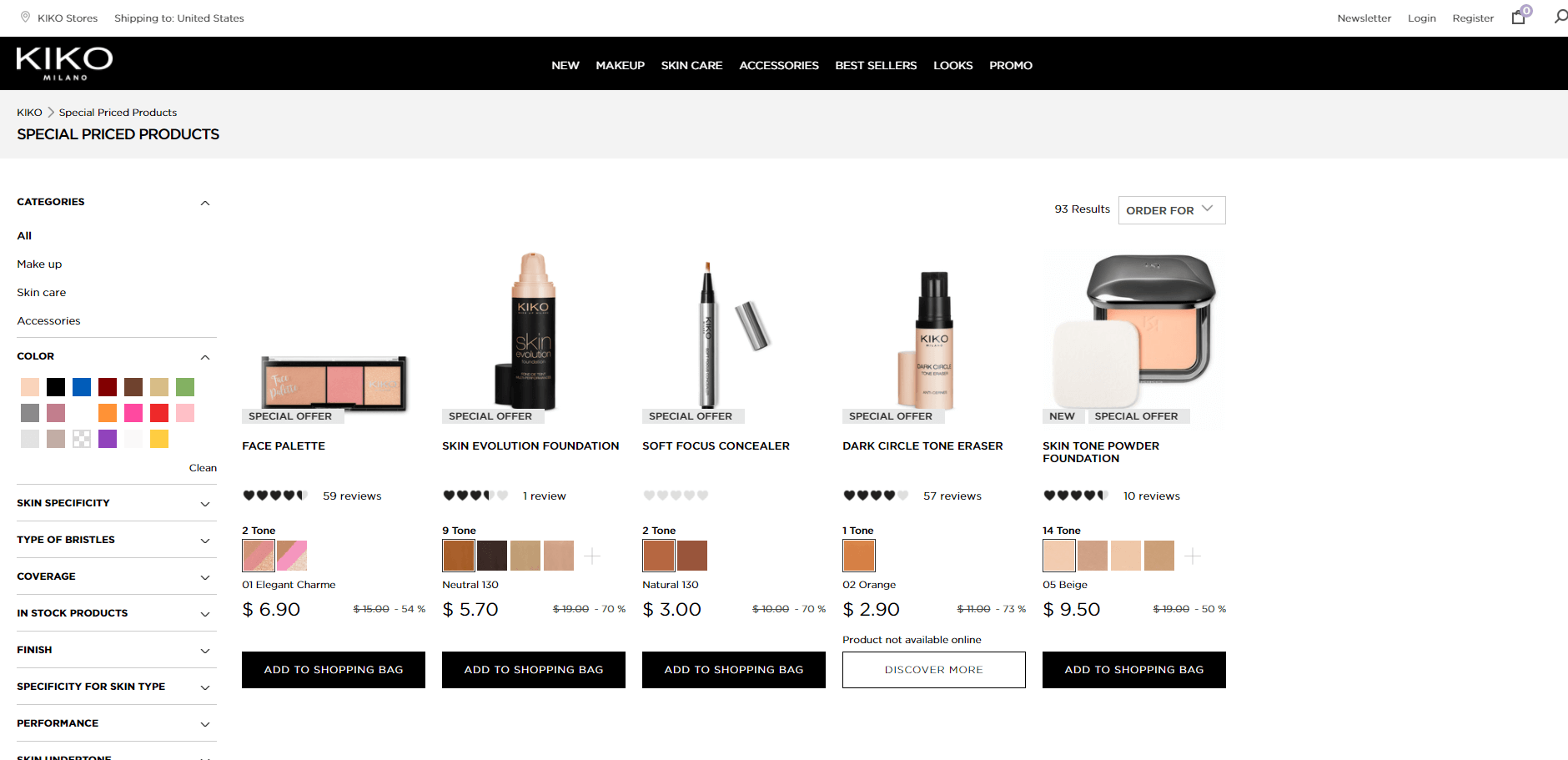Viewport: 1568px width, 760px height.
Task: Select the dark brown Skin Evolution Foundation tone
Action: (492, 556)
